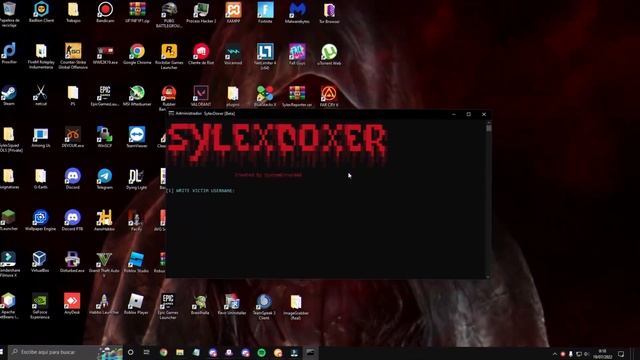The image size is (640, 360).
Task: Open Spotify from the taskbar
Action: [262, 352]
